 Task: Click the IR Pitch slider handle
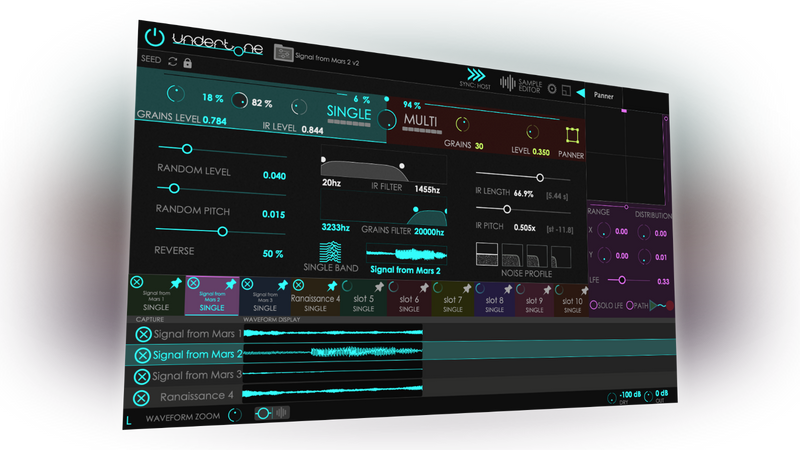click(507, 209)
